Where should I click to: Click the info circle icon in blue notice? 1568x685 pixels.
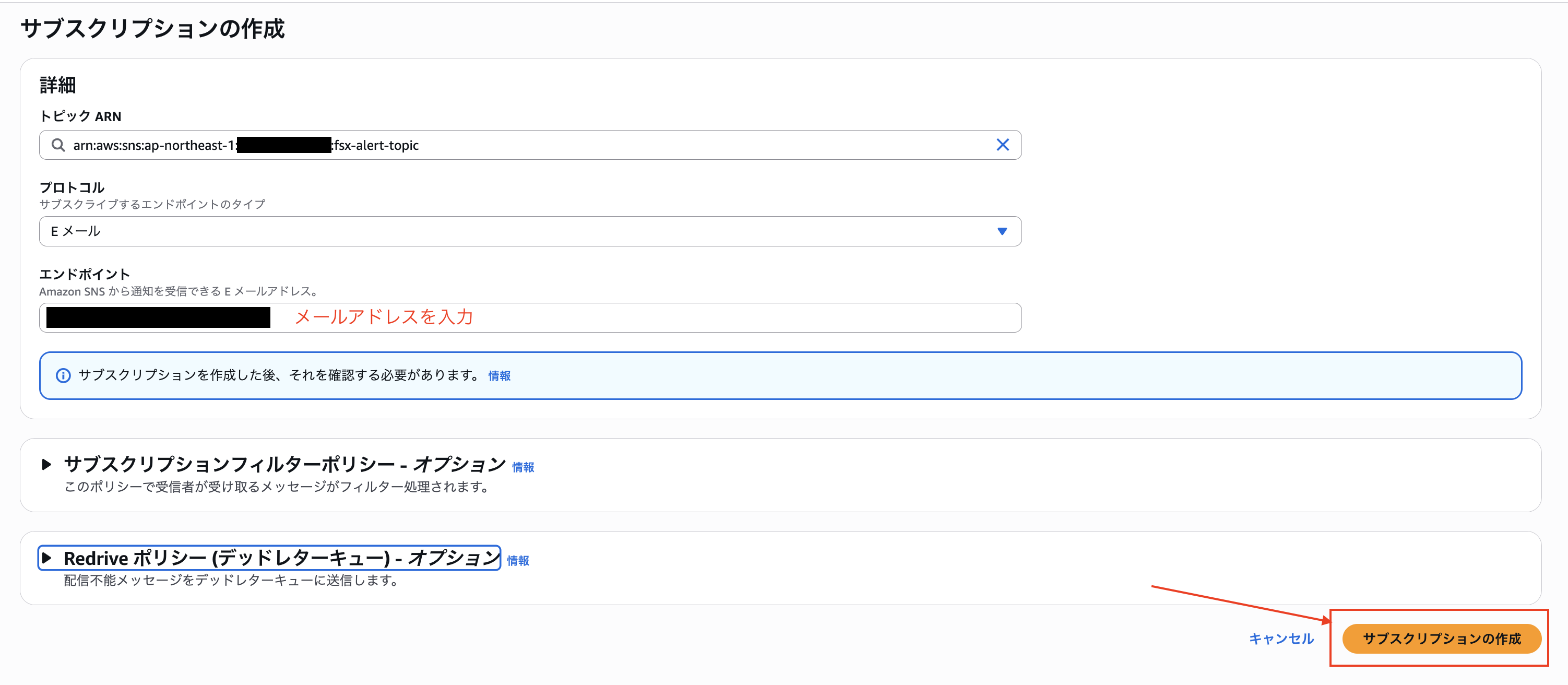(63, 376)
